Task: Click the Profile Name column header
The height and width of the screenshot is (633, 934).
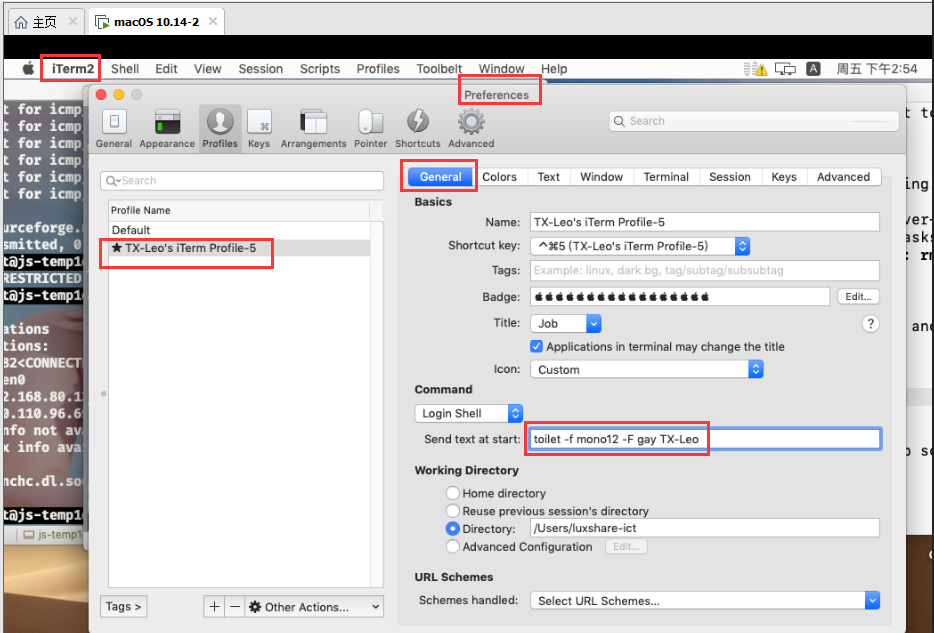Action: tap(239, 210)
